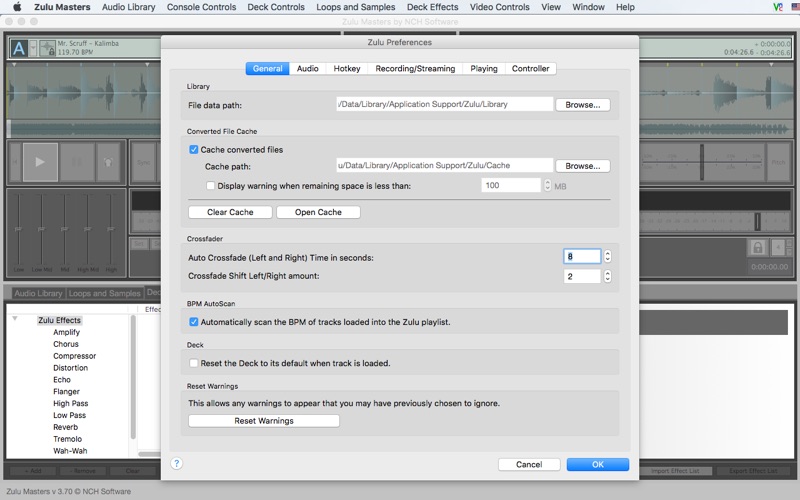Select the Wah-Wah effect in the list

pos(70,451)
